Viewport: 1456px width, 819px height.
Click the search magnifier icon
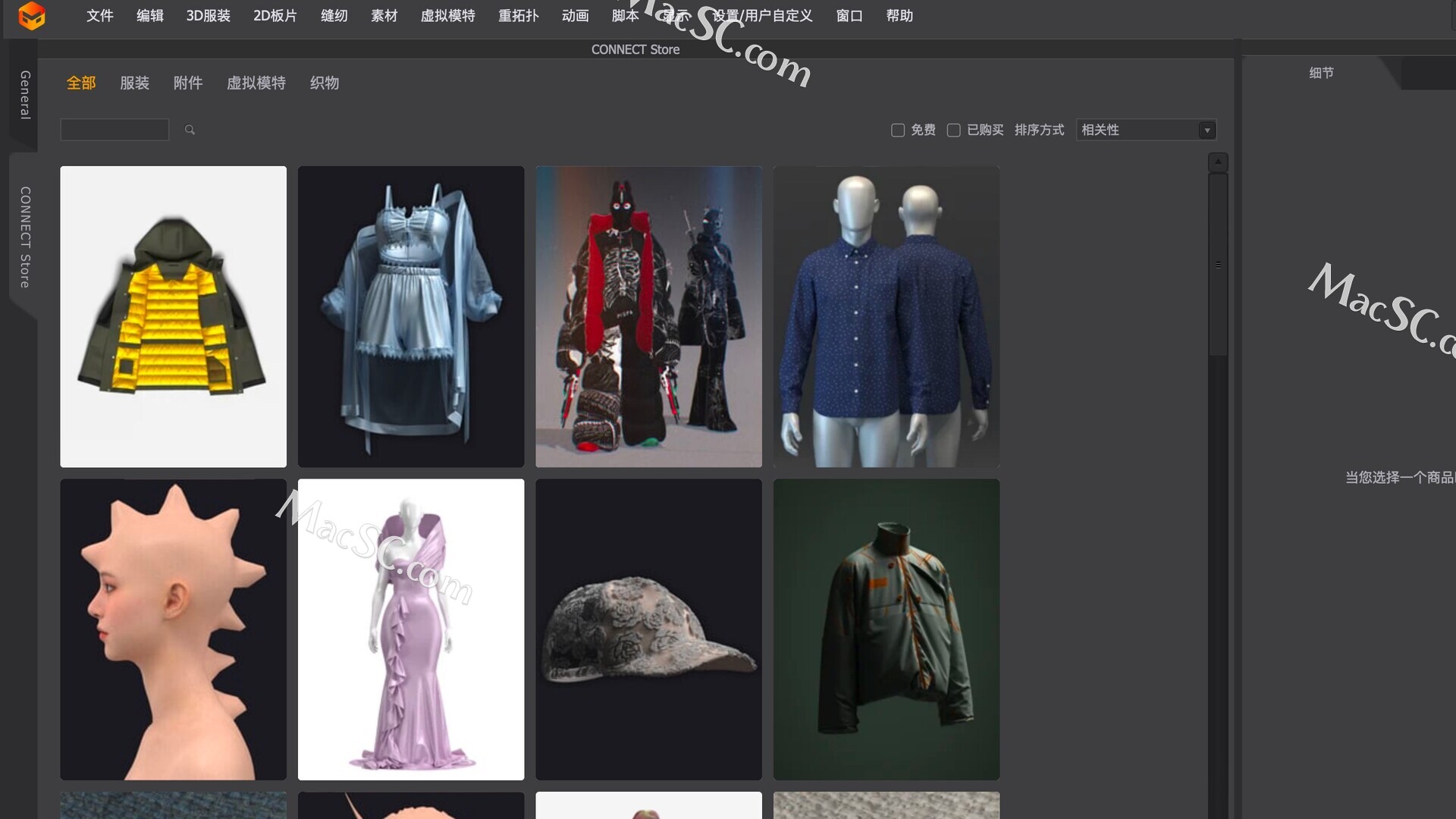click(x=190, y=130)
